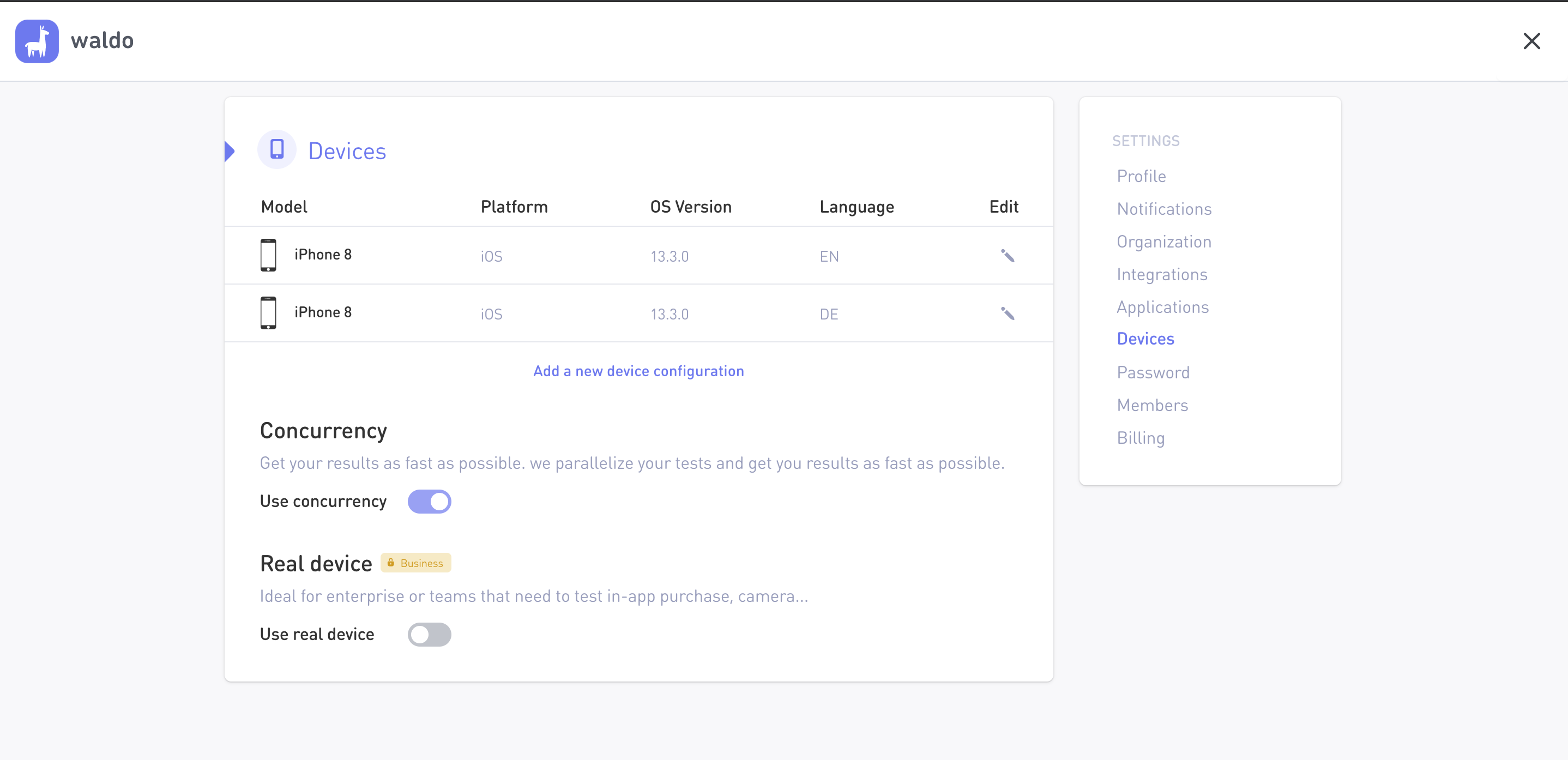
Task: Edit the EN iPhone 8 configuration
Action: coord(1008,256)
